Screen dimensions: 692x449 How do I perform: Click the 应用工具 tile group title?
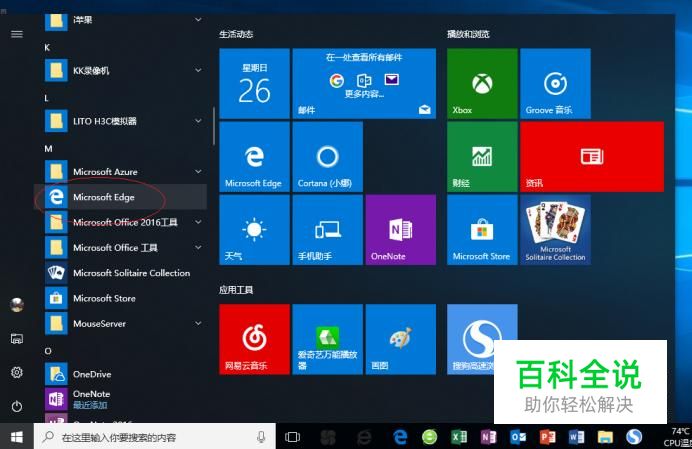click(236, 290)
